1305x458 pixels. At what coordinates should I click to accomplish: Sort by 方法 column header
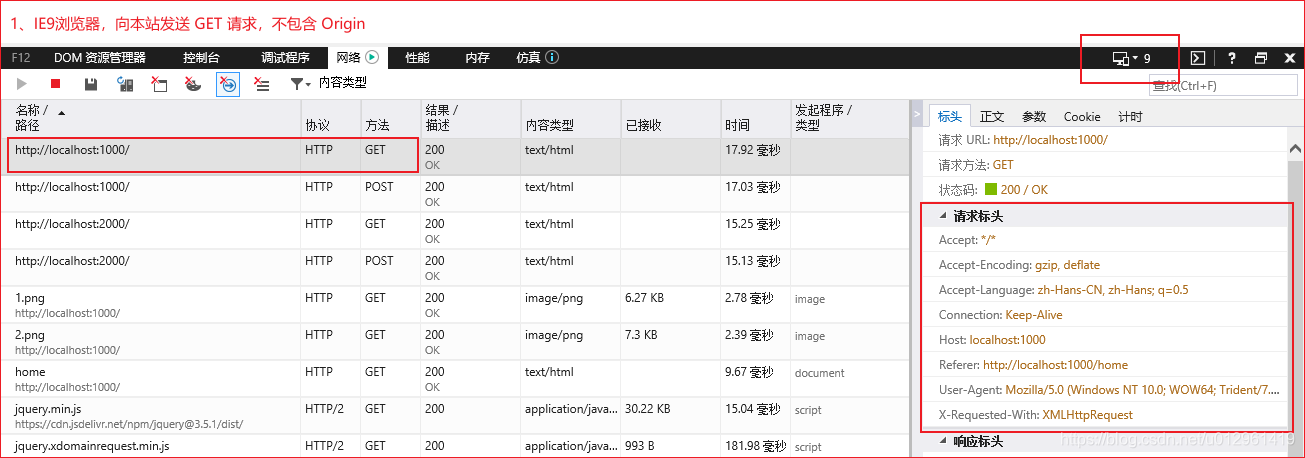[390, 118]
